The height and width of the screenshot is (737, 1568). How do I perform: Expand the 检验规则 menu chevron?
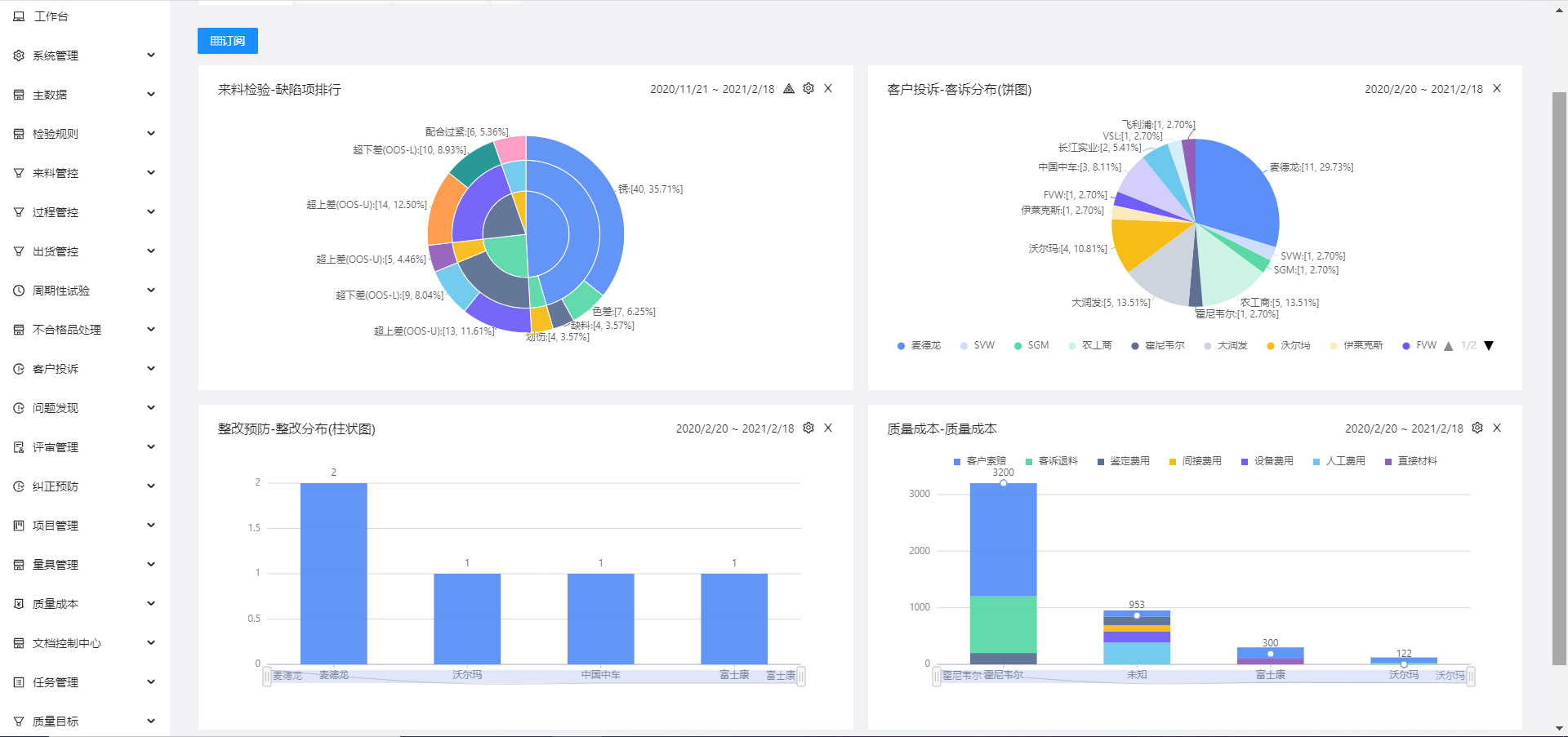(151, 134)
